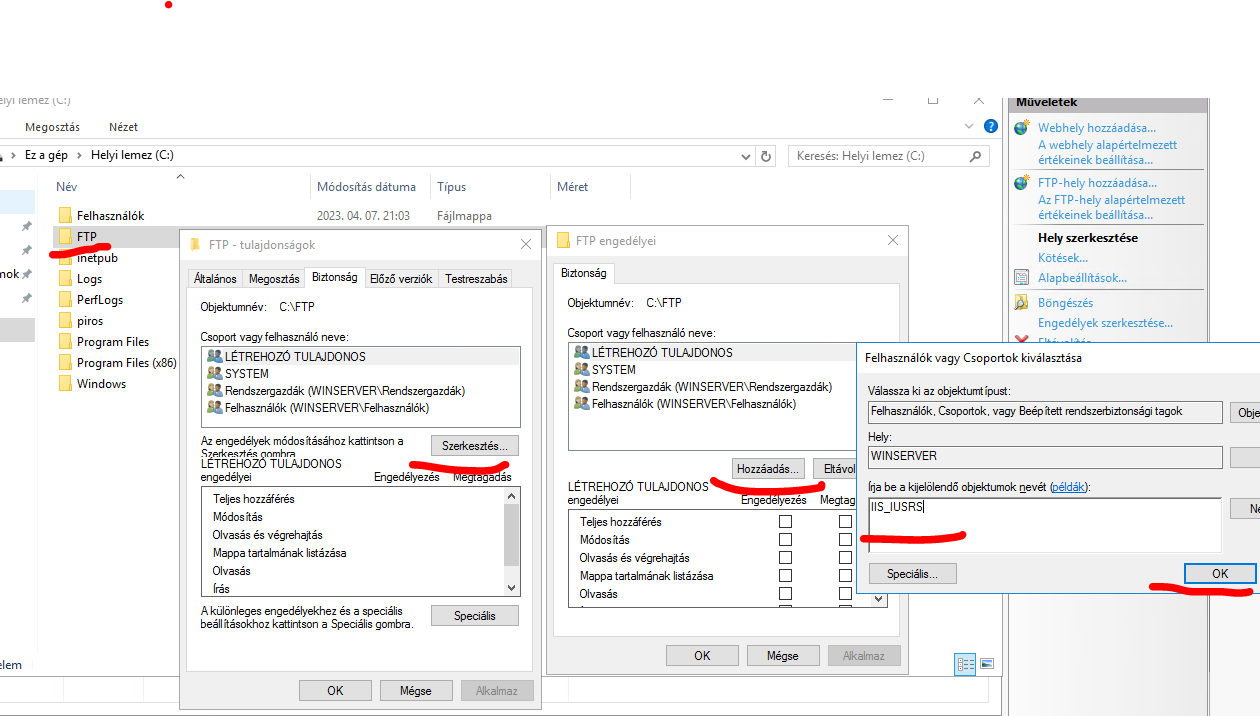Screen dimensions: 1260x716
Task: Switch to the Megosztás tab in FTP properties
Action: 274,279
